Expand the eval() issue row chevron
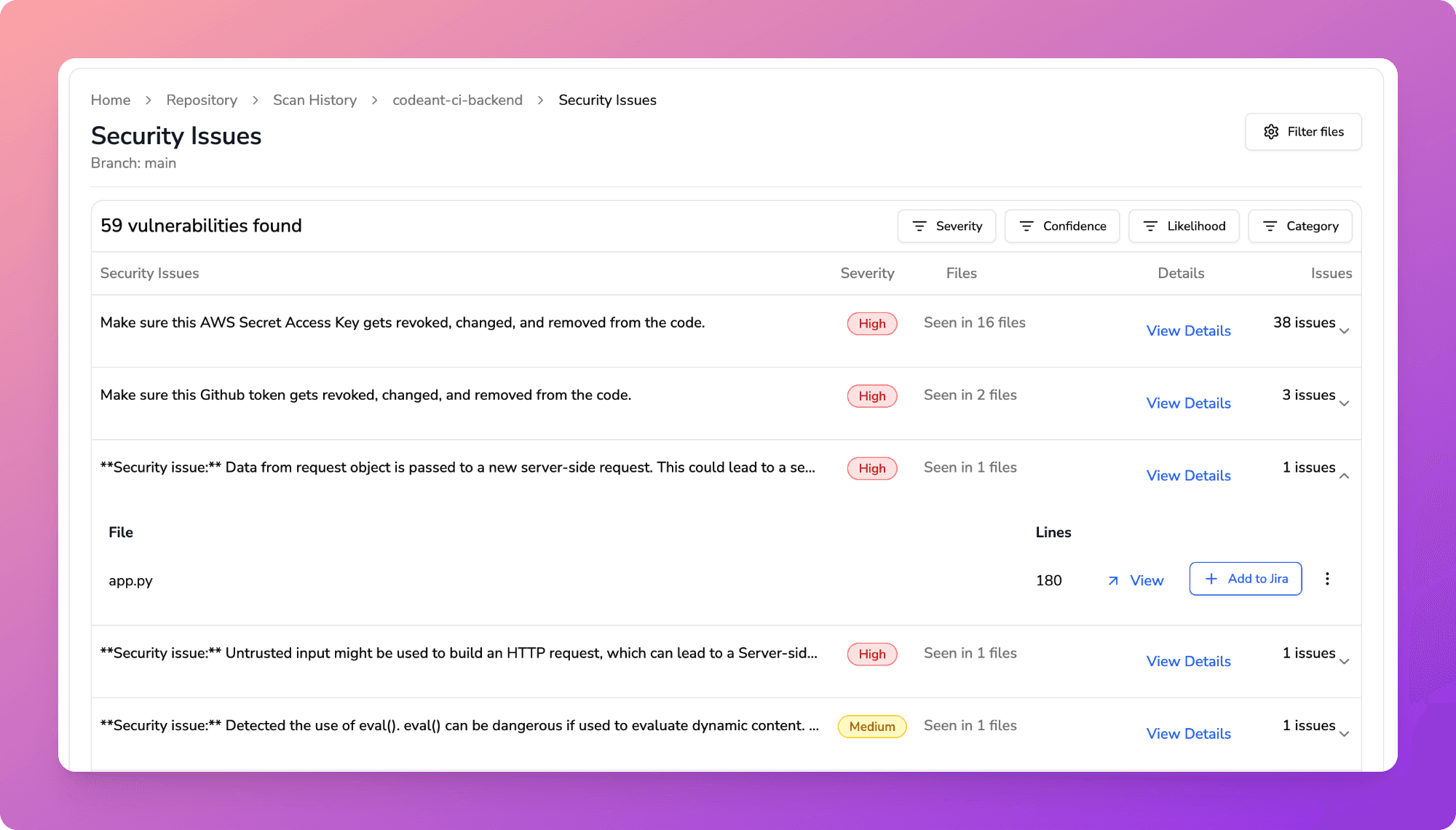 click(1344, 734)
